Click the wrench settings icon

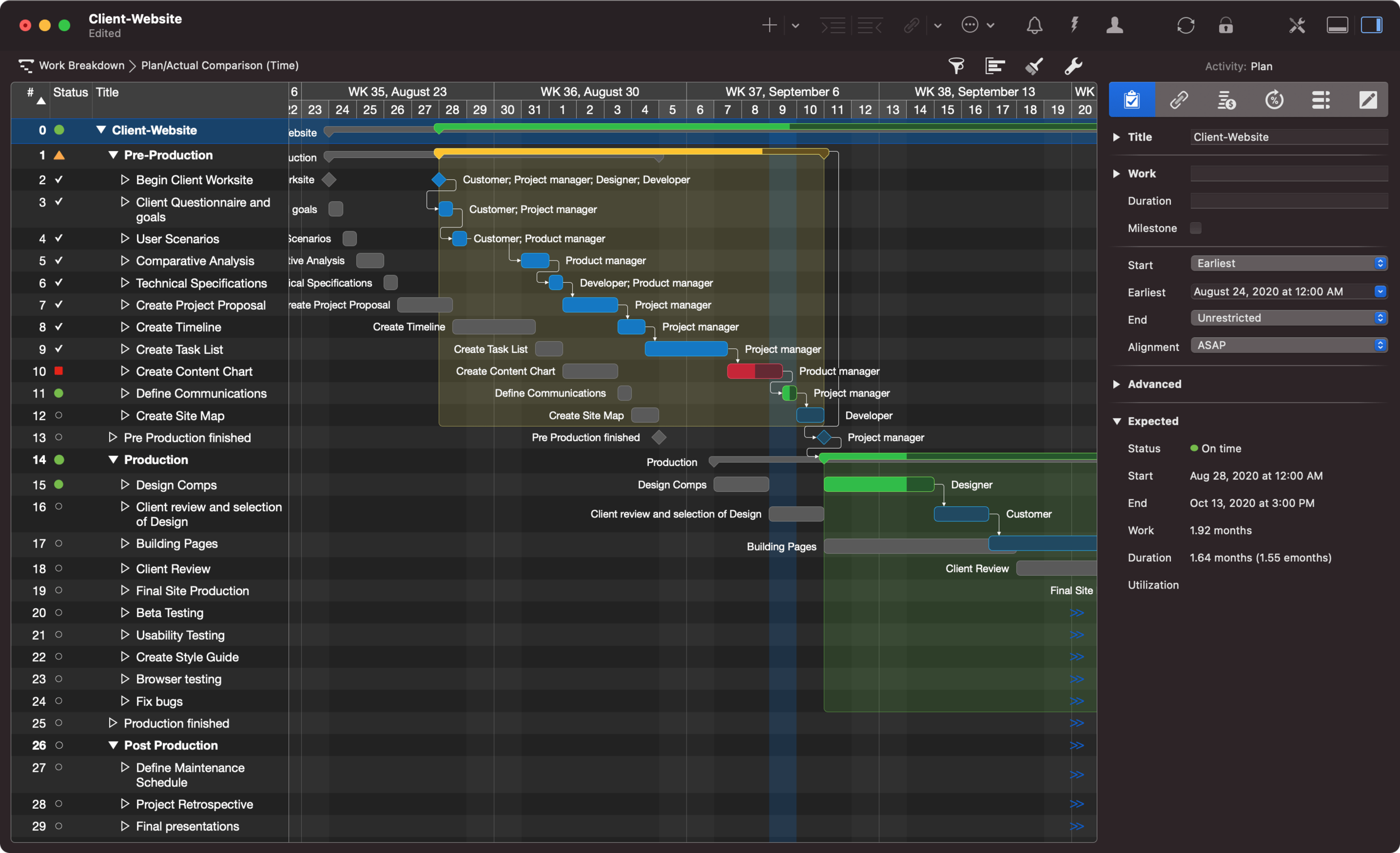tap(1073, 66)
